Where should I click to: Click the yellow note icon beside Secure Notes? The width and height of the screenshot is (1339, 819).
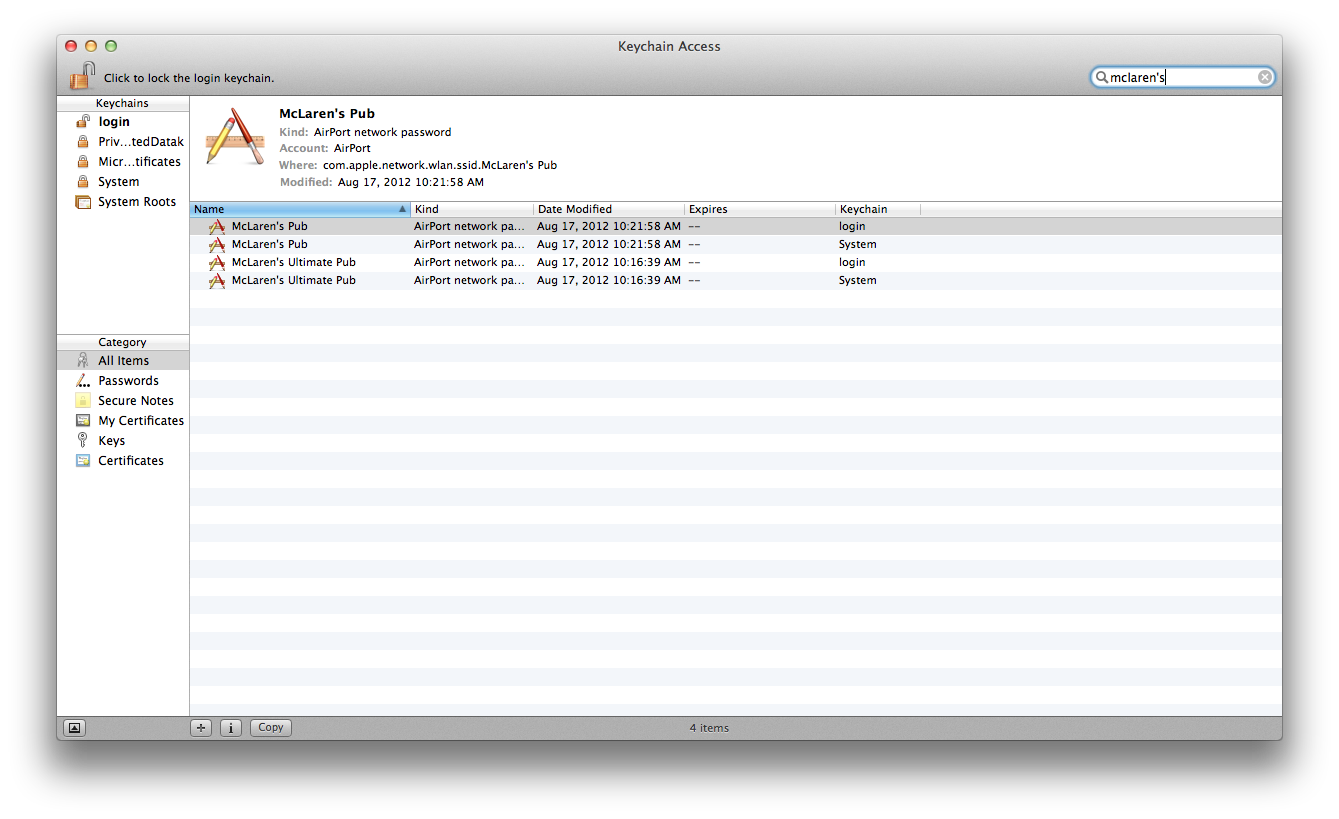(x=83, y=401)
